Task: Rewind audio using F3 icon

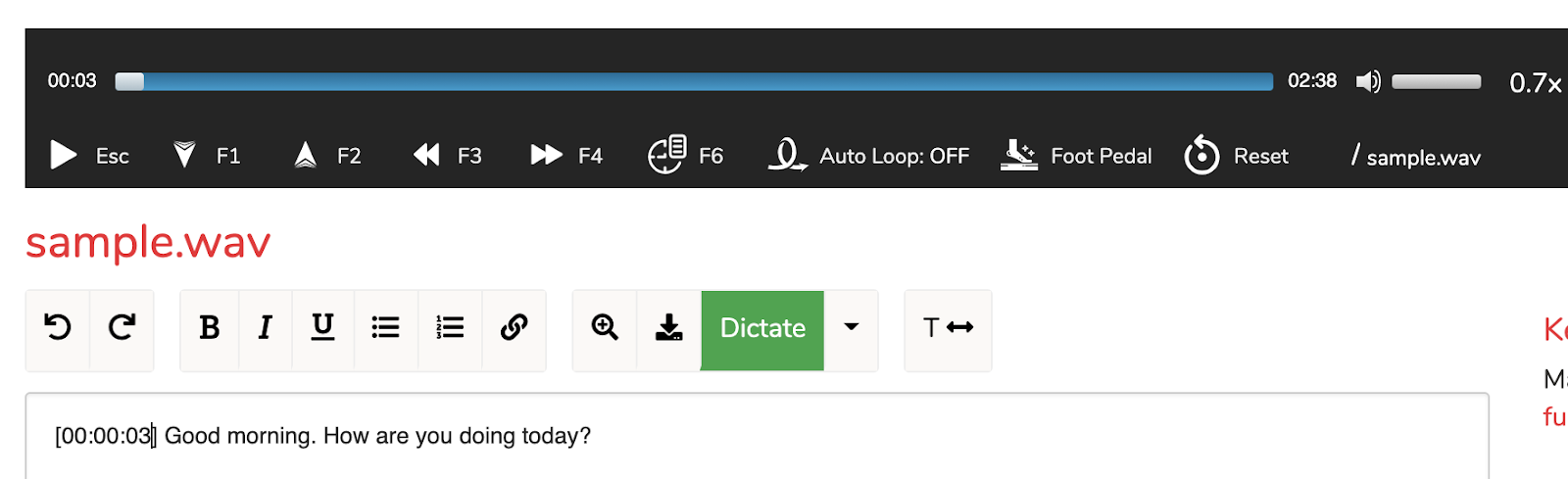Action: click(426, 155)
